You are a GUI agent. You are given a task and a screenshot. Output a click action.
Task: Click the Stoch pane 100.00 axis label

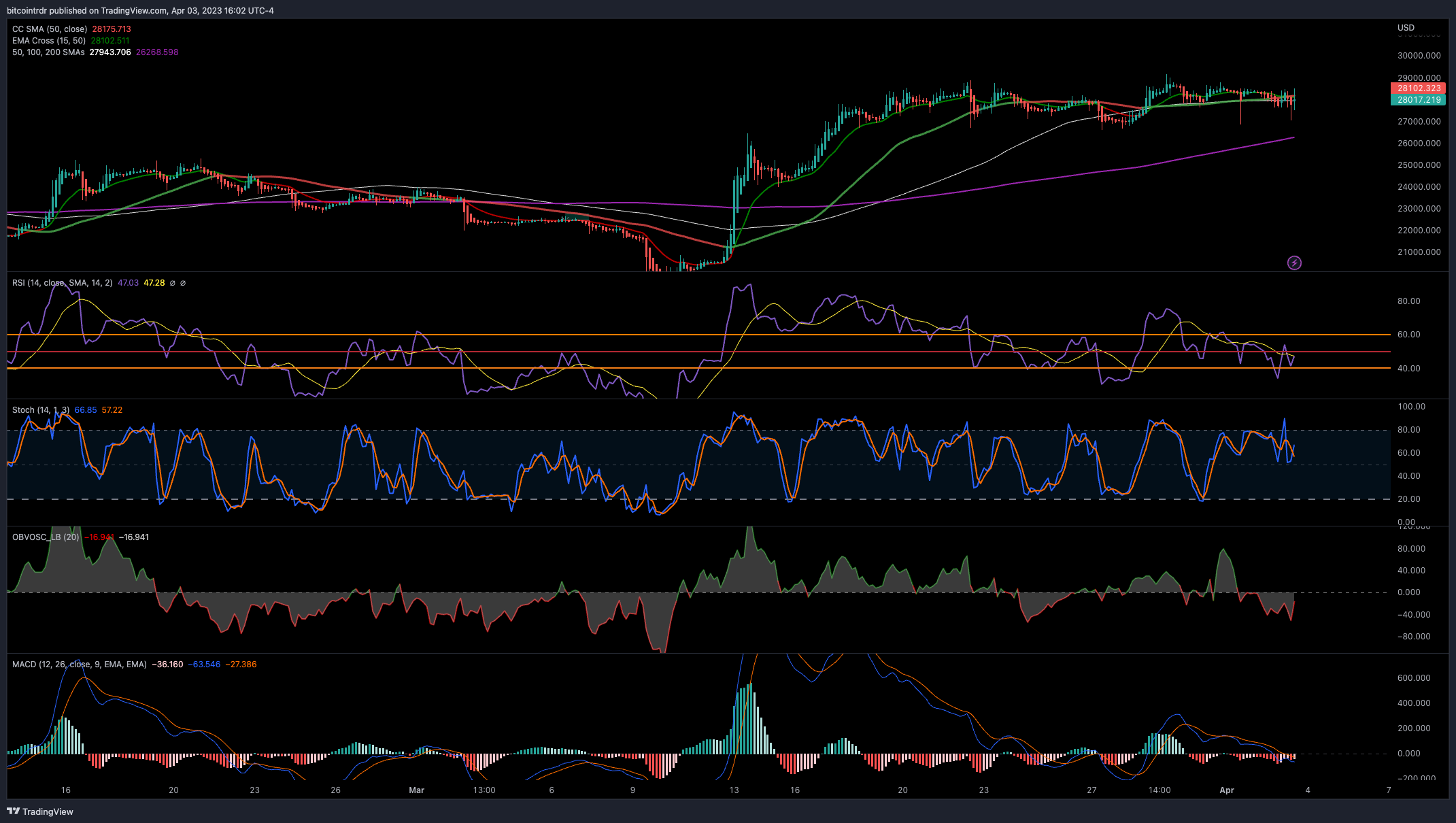[x=1411, y=407]
